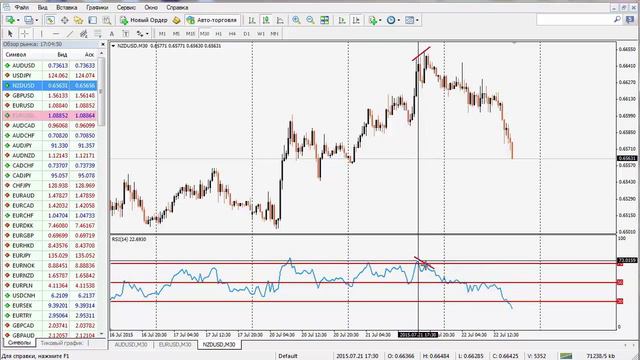
Task: Select the text label tool
Action: tap(126, 33)
